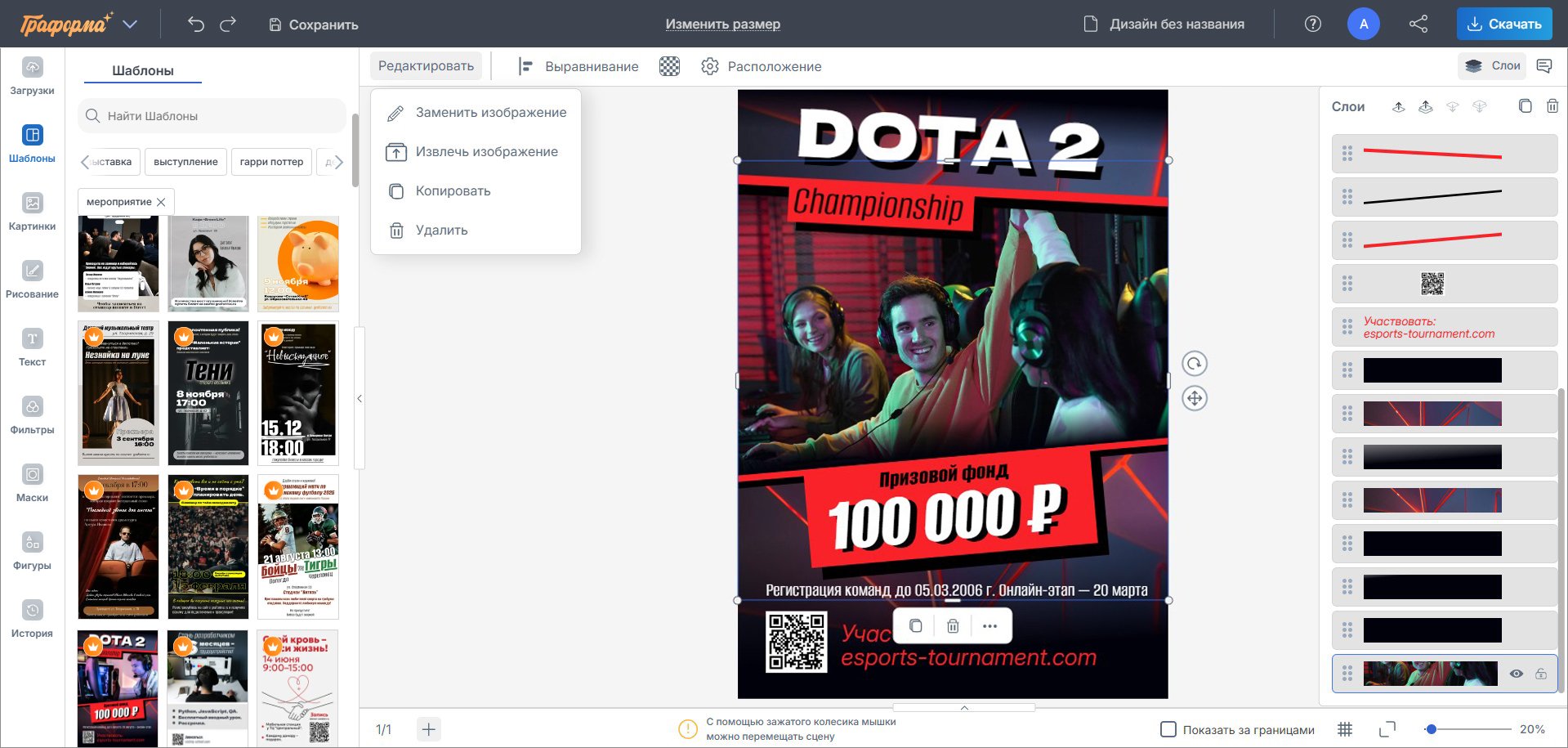Copy element from floating canvas toolbar
This screenshot has width=1568, height=748.
916,626
